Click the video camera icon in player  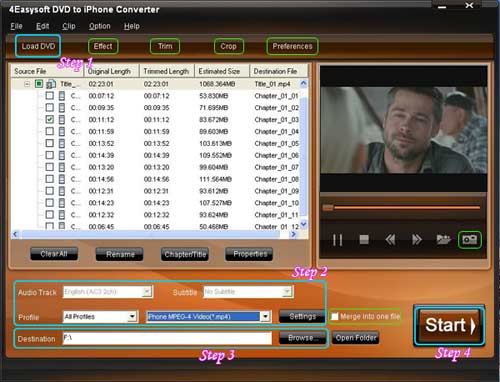[443, 240]
